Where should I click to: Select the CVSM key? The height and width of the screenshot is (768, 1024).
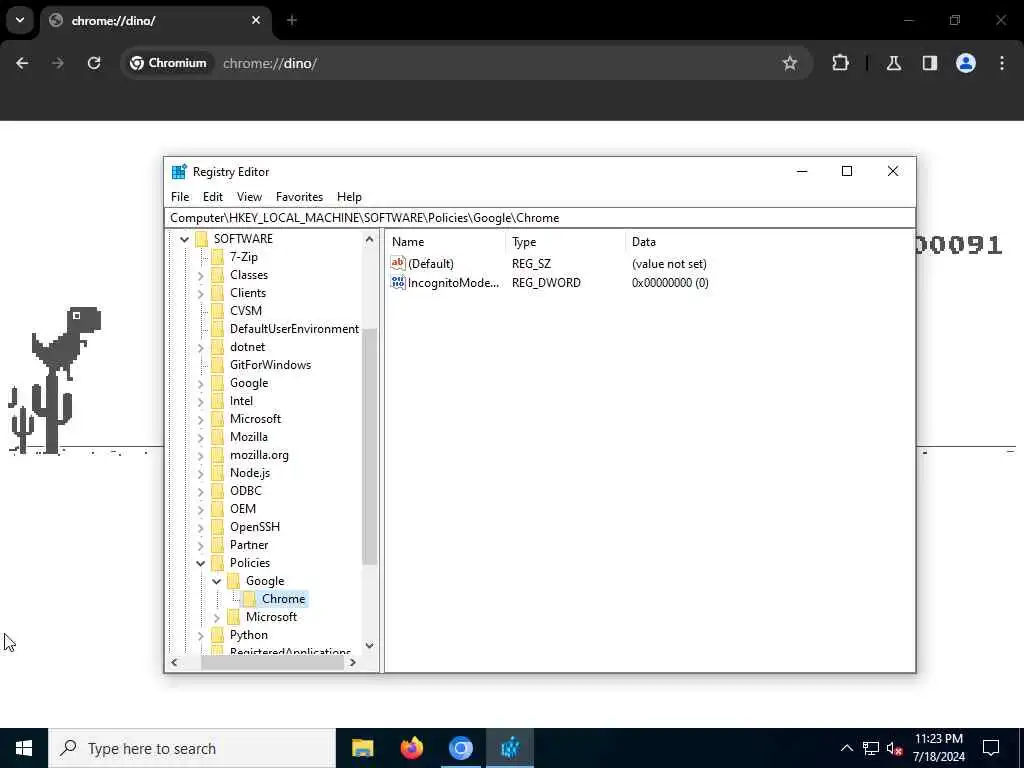(246, 311)
